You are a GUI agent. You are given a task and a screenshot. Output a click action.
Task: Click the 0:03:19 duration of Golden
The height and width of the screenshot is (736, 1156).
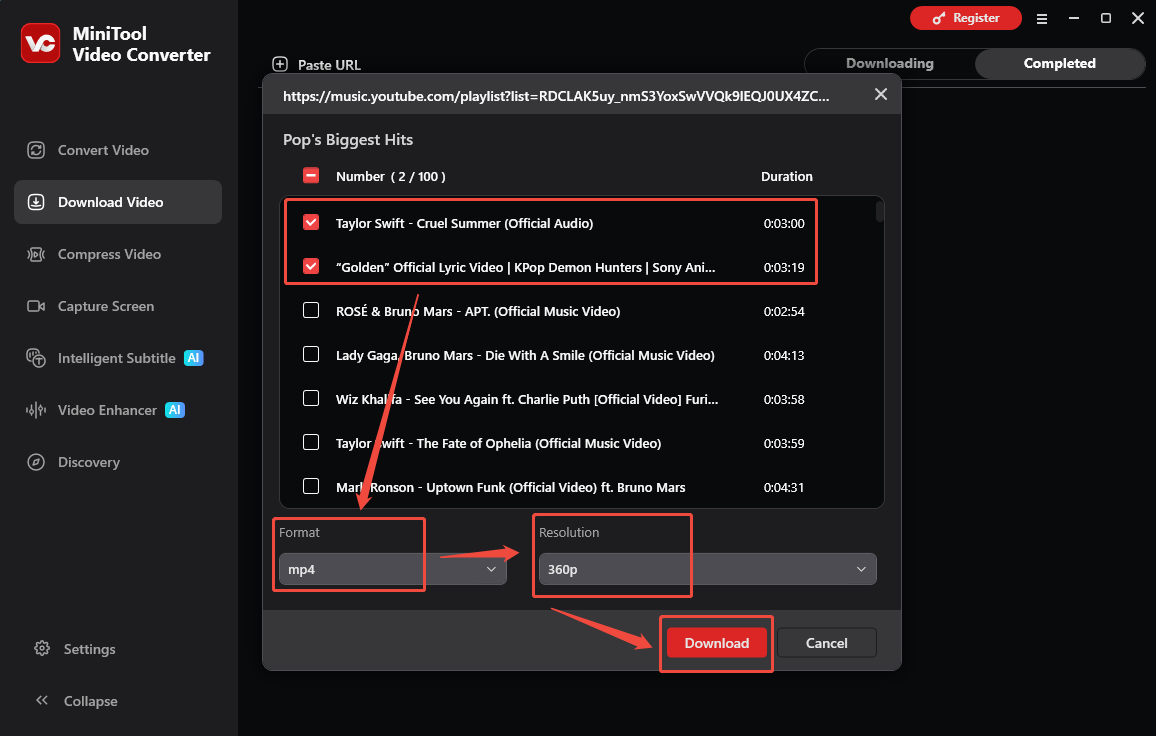(784, 268)
